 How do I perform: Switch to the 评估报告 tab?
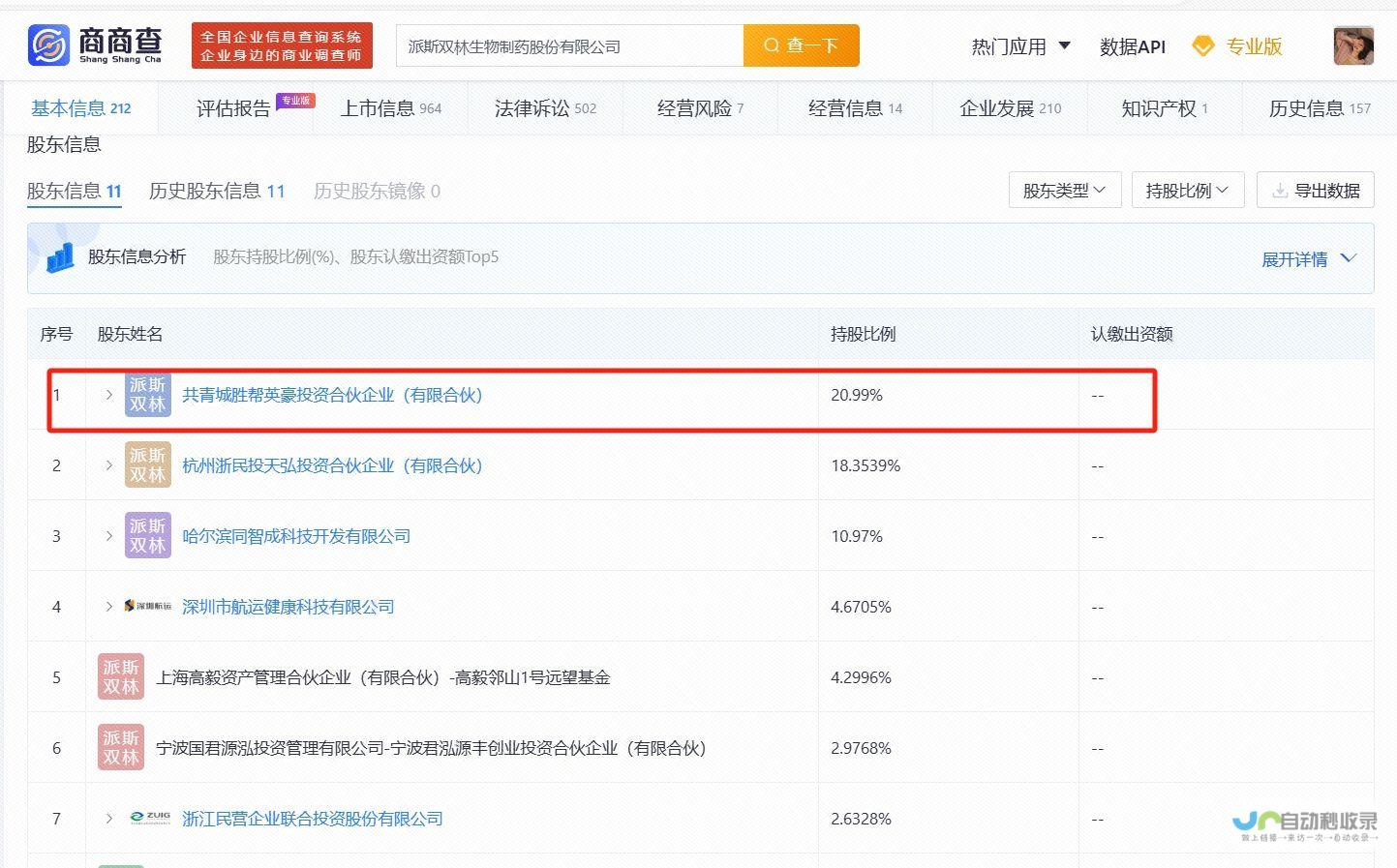point(233,108)
